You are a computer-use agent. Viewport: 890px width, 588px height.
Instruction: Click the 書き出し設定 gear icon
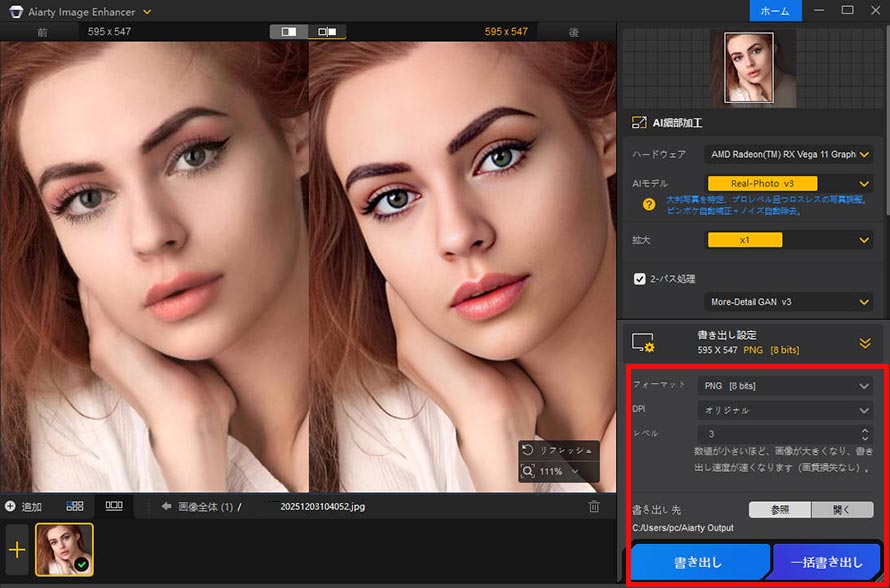641,341
